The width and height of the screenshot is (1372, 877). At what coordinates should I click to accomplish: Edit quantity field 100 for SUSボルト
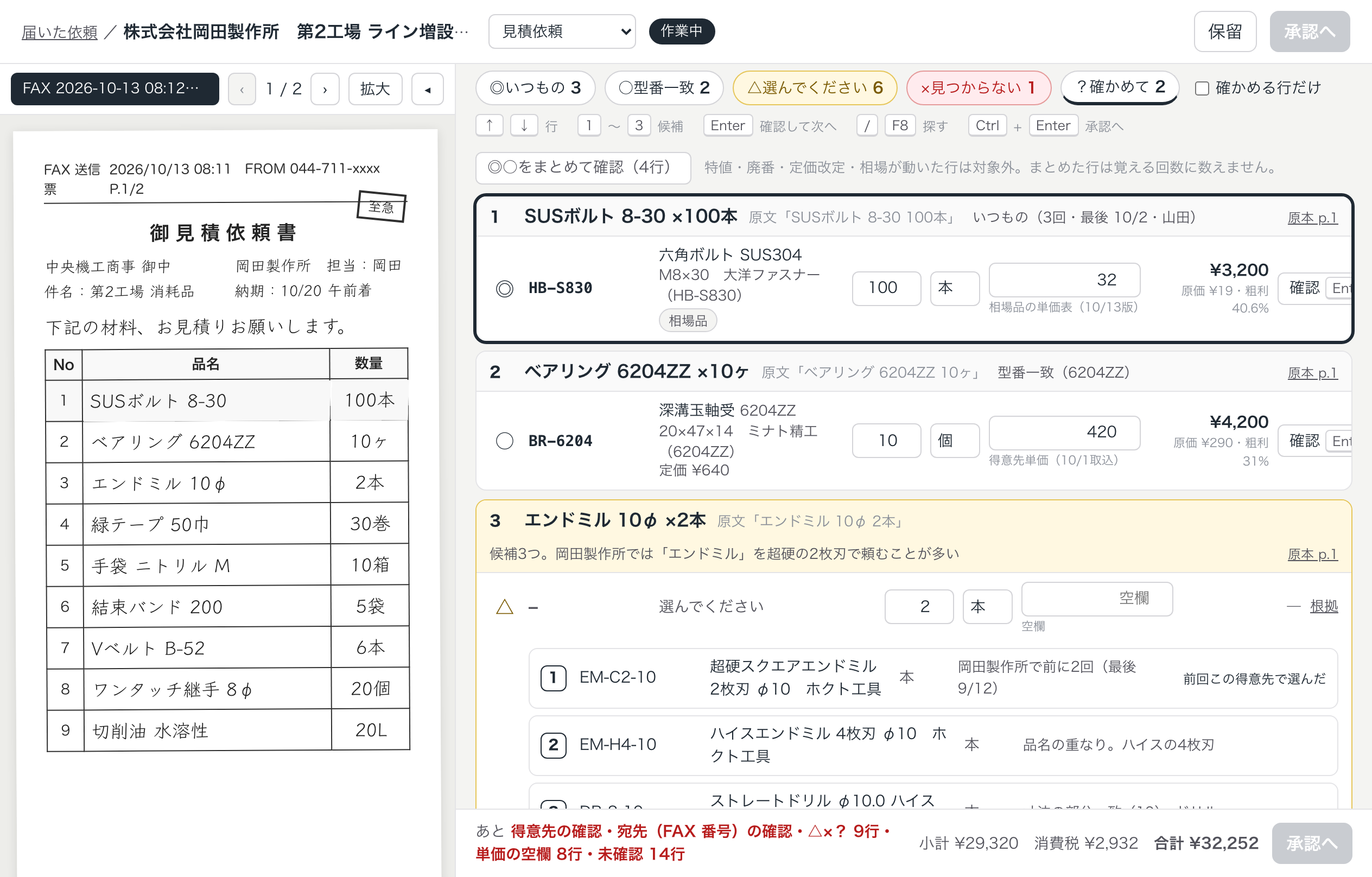[x=886, y=288]
